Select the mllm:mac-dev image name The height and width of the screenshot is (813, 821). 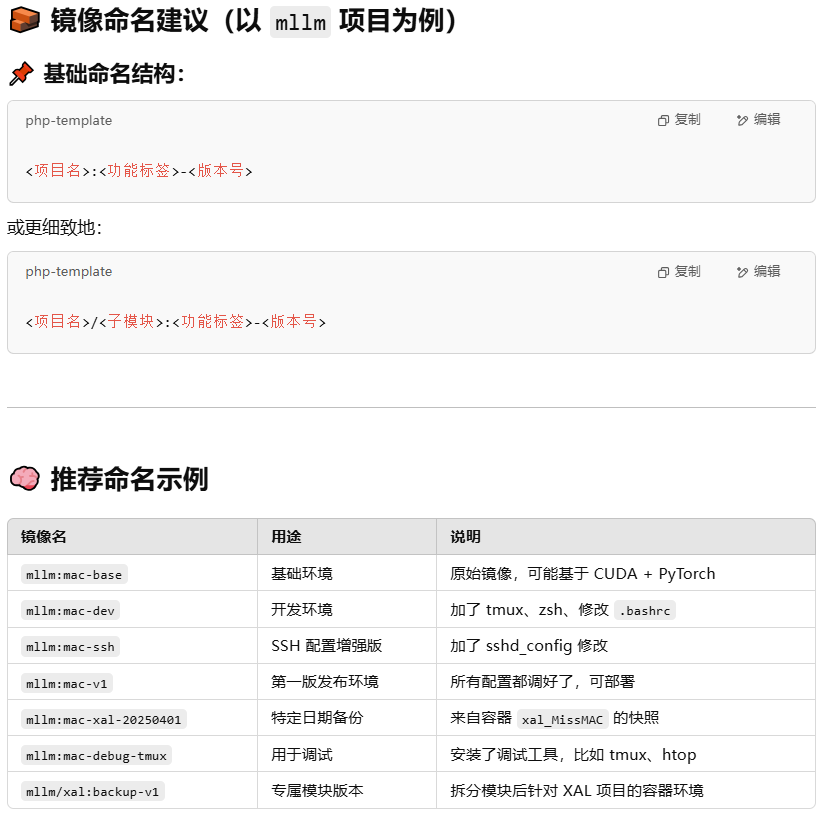tap(70, 610)
